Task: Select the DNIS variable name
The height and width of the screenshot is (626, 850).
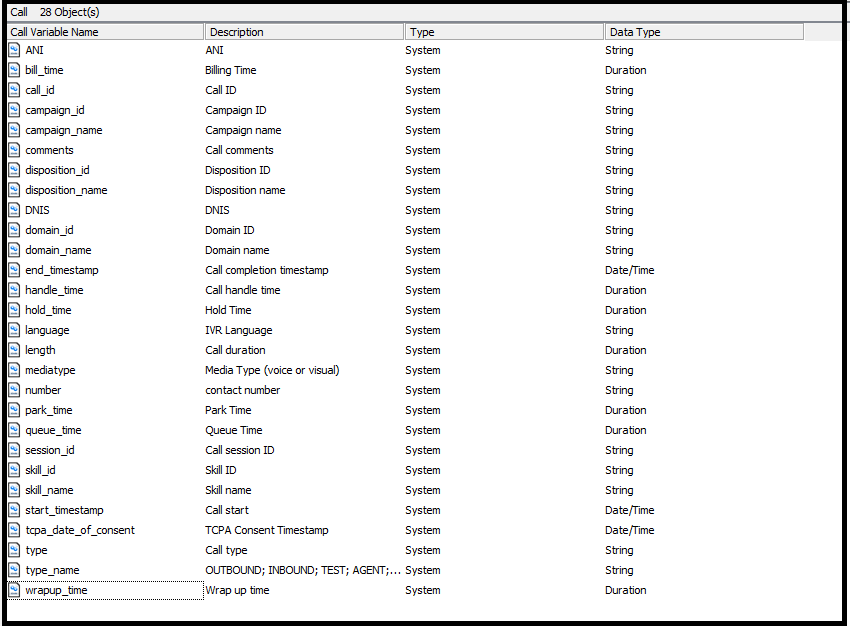Action: pos(37,210)
